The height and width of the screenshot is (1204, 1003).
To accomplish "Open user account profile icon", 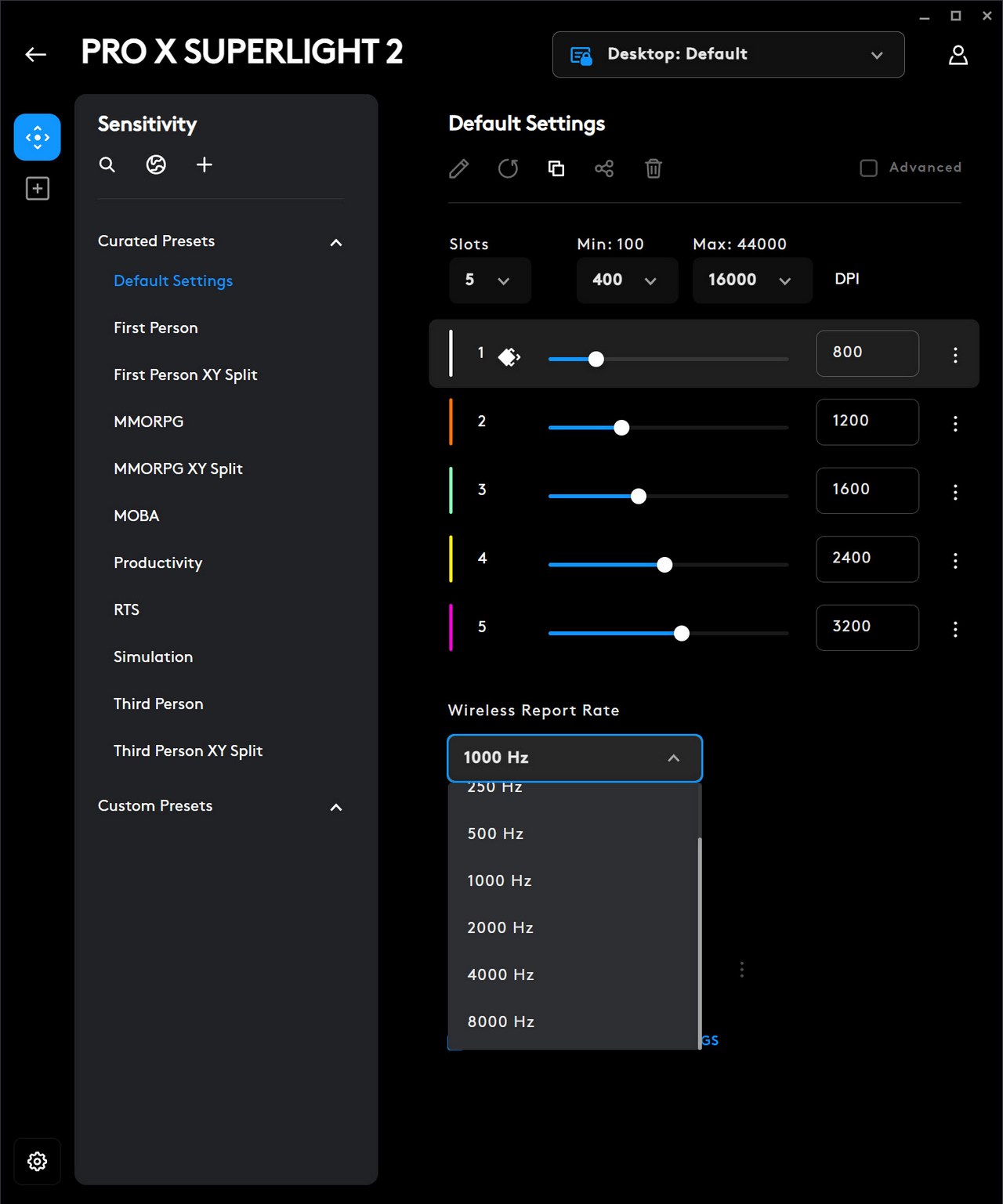I will pyautogui.click(x=958, y=55).
